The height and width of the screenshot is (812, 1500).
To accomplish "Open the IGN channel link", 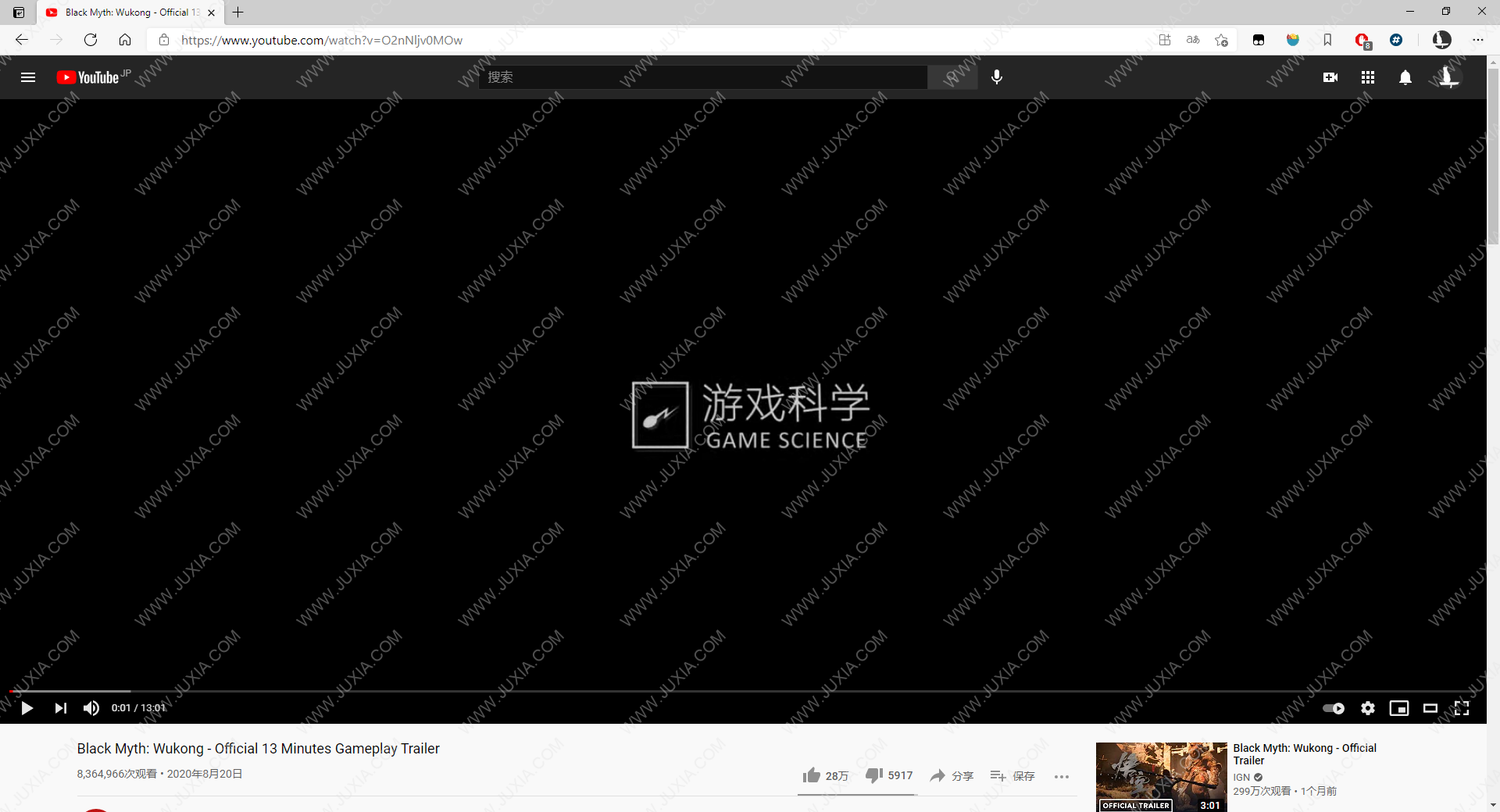I will (x=1241, y=777).
